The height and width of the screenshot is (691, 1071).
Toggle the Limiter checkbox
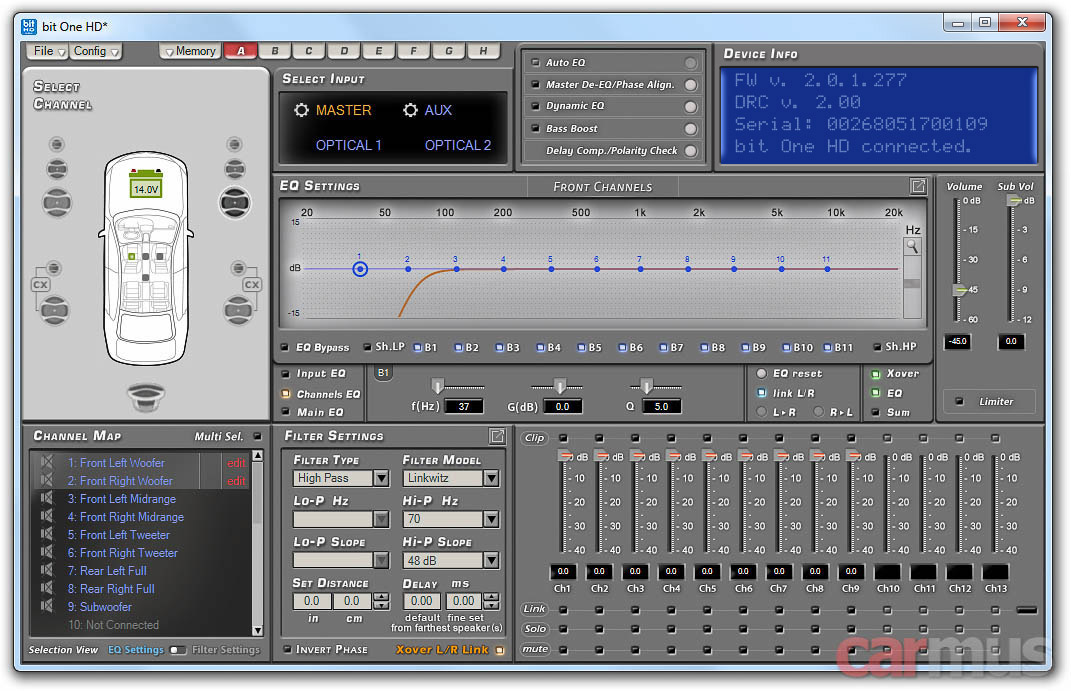click(x=959, y=401)
